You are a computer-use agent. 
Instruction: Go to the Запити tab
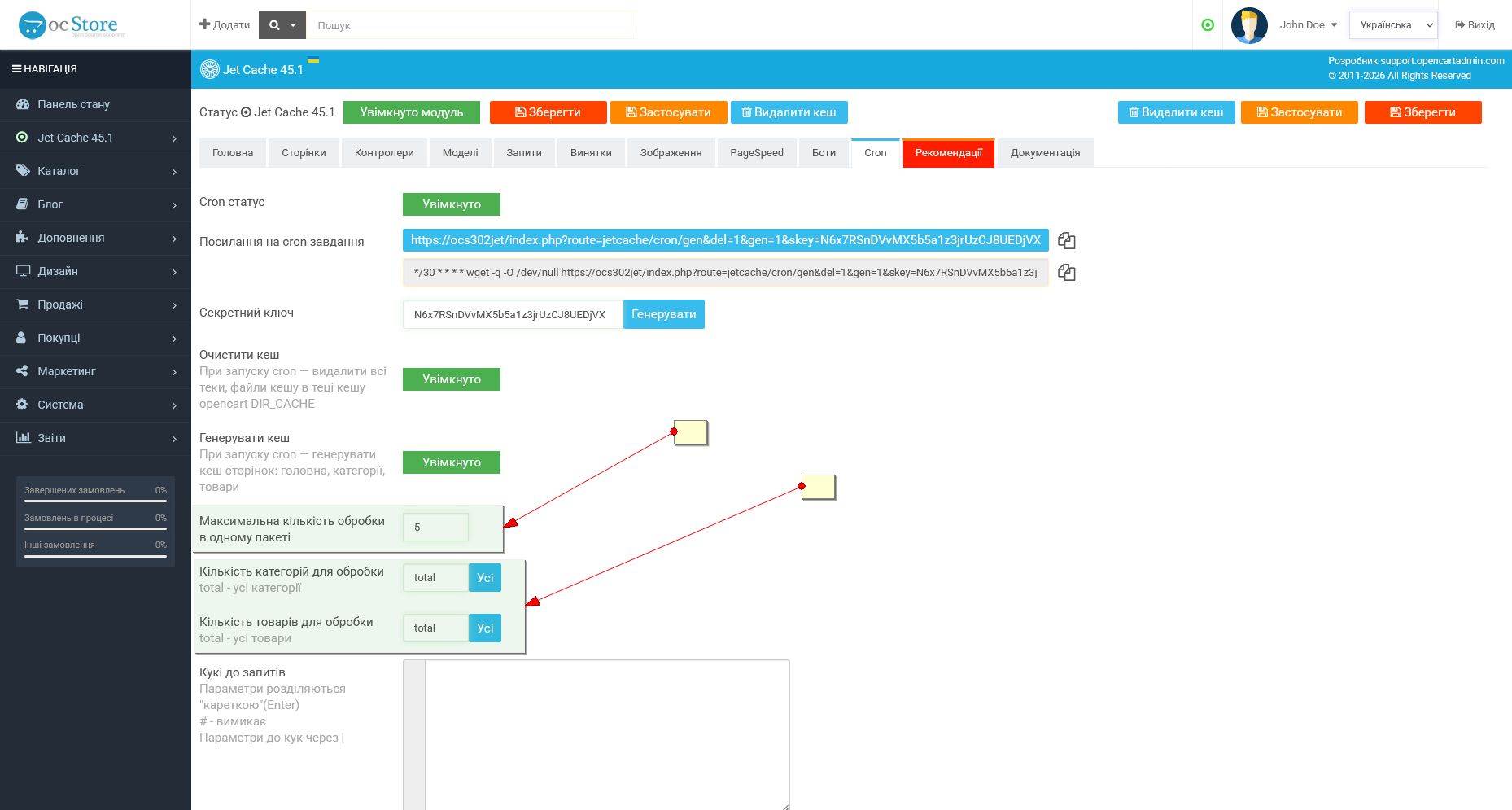tap(524, 153)
